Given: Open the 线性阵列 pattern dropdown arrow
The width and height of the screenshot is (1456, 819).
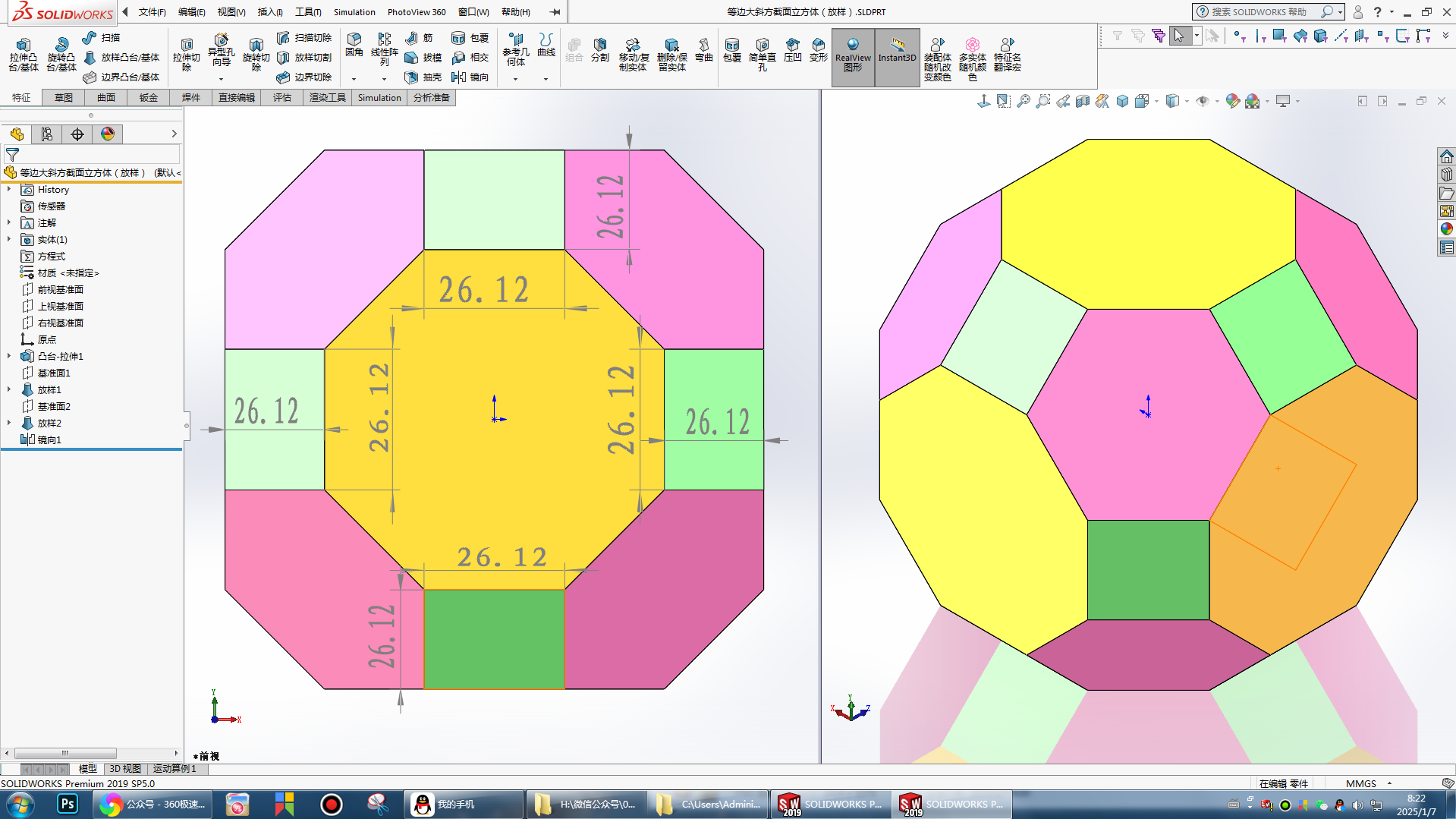Looking at the screenshot, I should (385, 79).
